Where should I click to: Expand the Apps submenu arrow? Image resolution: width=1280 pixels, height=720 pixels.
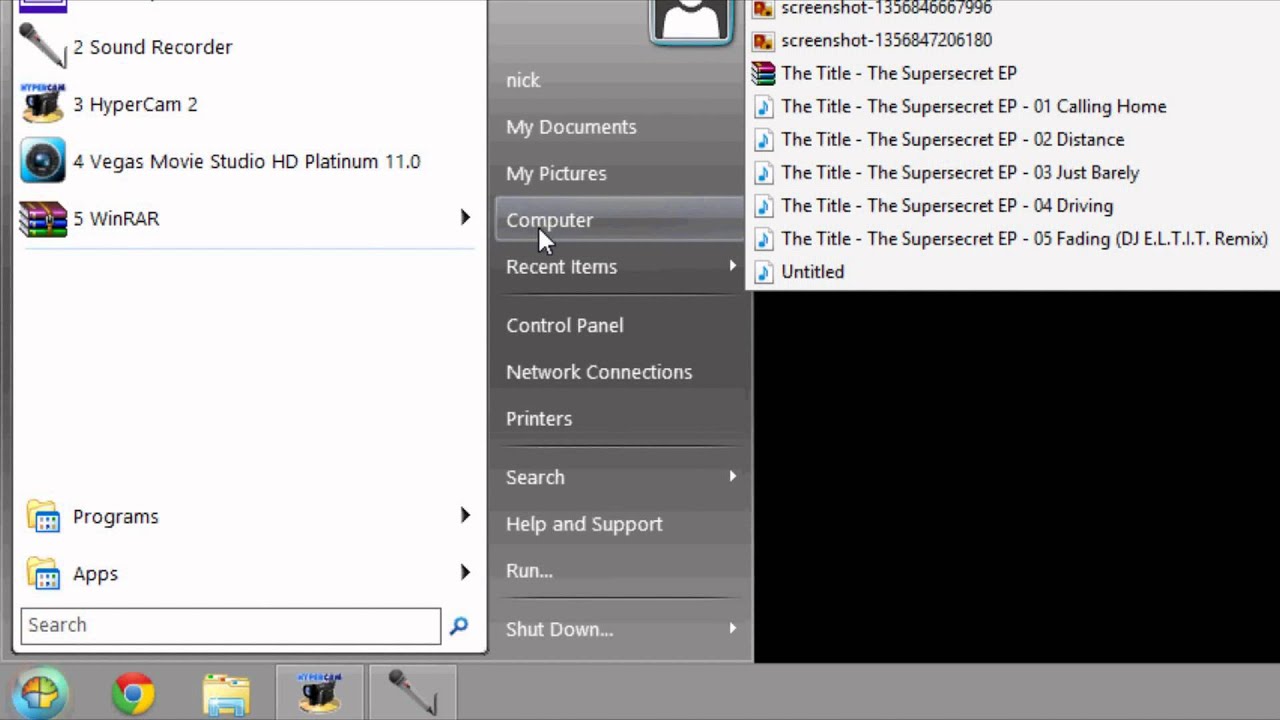pos(465,572)
